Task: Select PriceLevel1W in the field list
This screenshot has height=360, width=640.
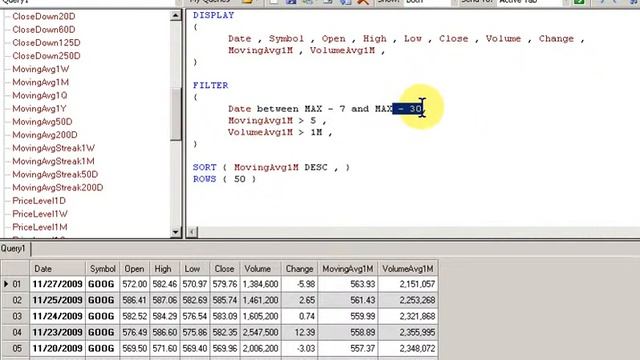Action: [40, 214]
